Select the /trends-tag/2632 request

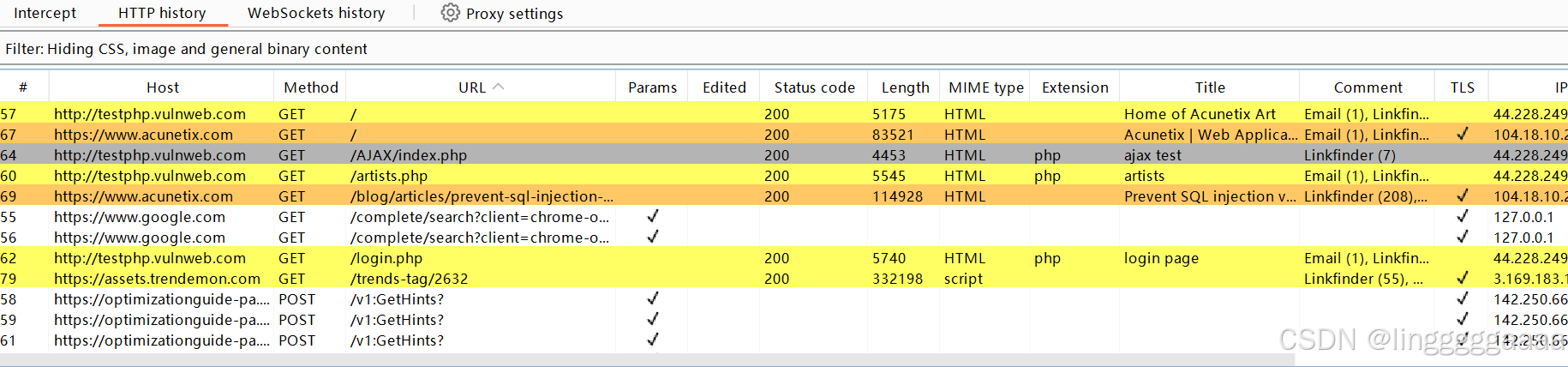[x=784, y=279]
